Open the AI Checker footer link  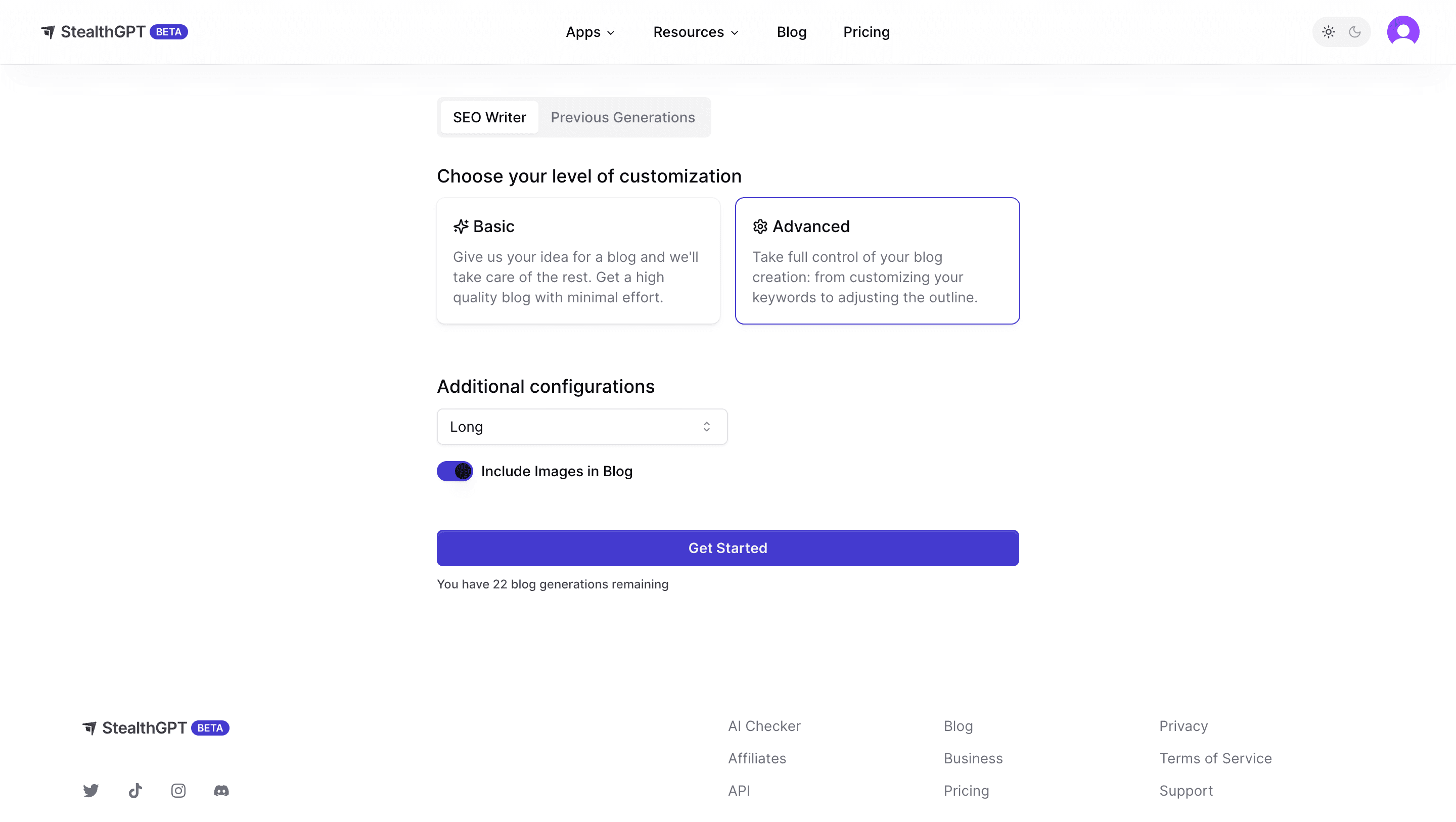click(764, 726)
